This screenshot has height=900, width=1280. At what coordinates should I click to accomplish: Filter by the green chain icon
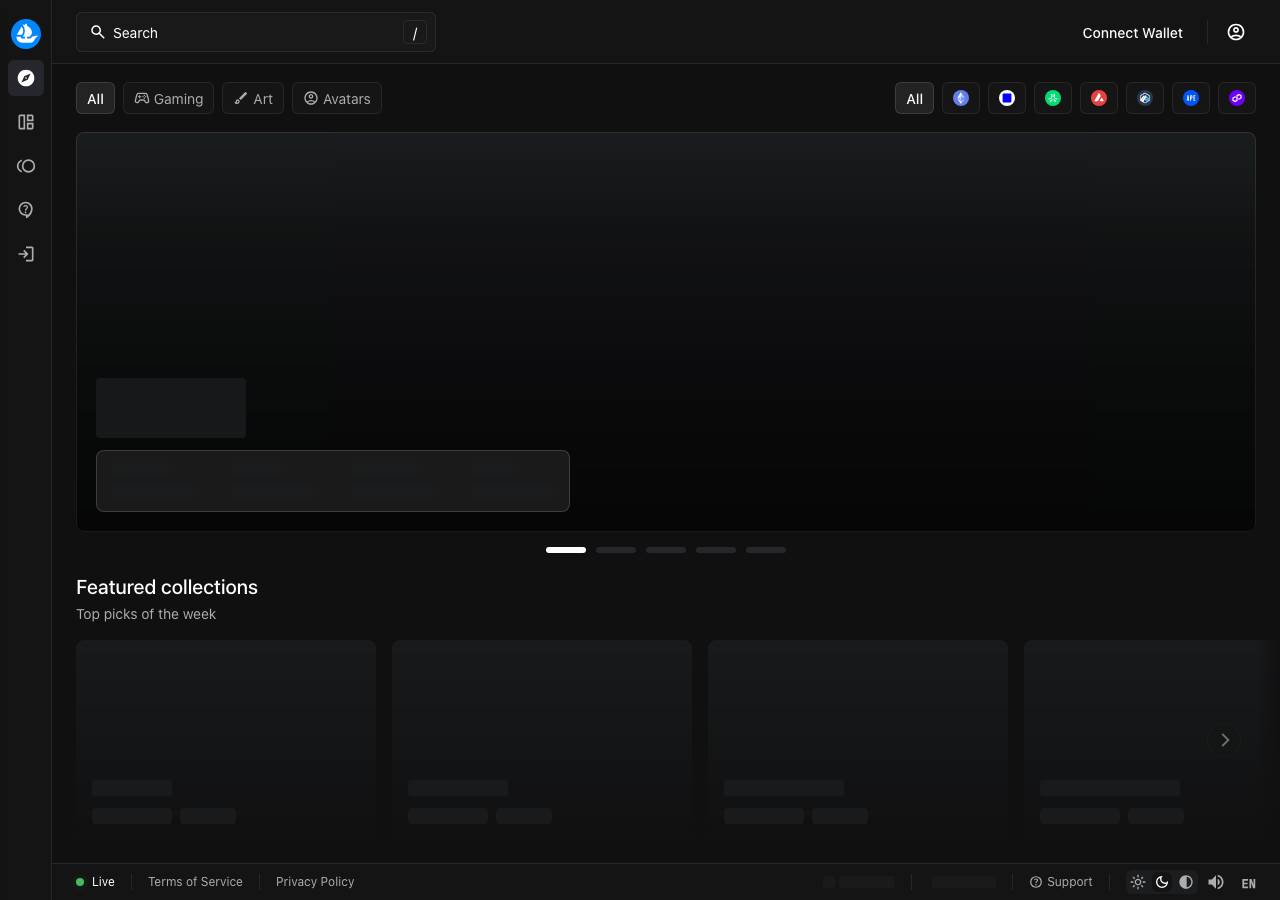click(1053, 98)
